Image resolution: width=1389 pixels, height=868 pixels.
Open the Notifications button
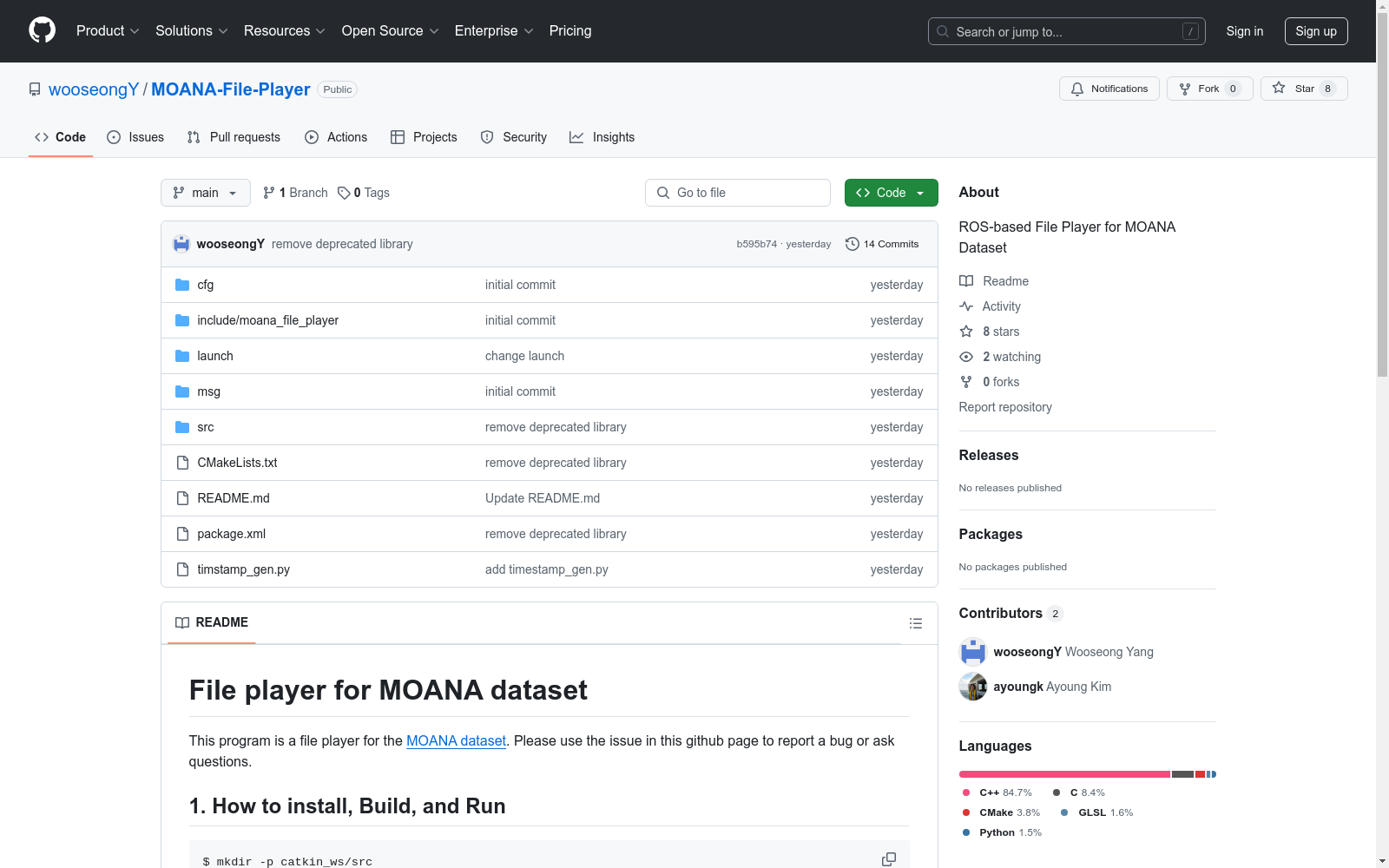coord(1109,89)
